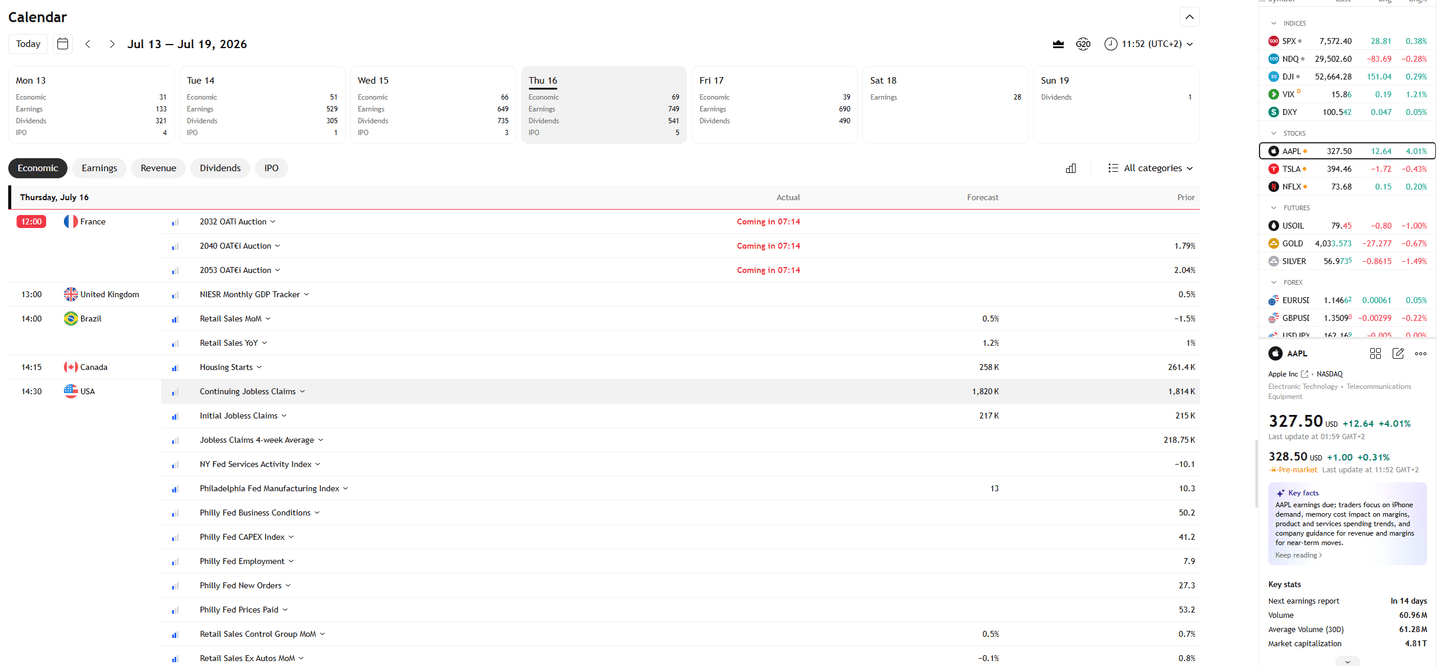
Task: Select GOLD in the watchlist
Action: coord(1347,243)
